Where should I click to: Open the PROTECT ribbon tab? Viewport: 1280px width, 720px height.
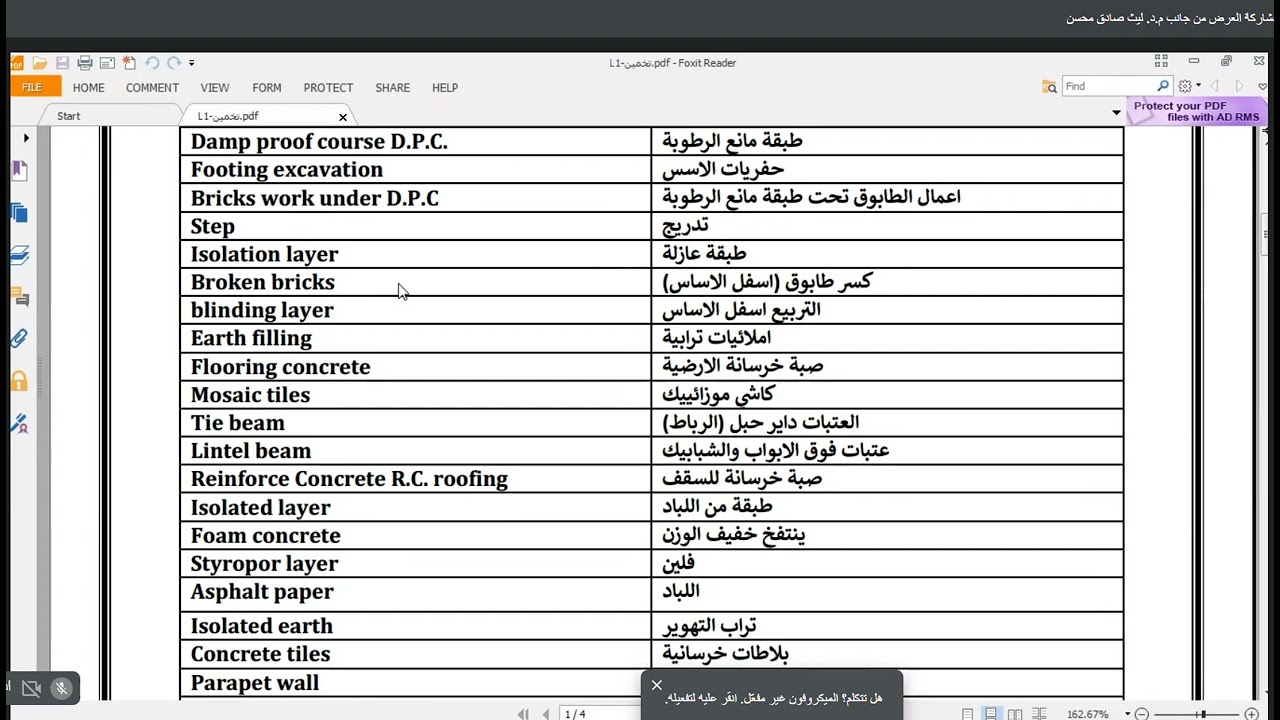(x=328, y=88)
